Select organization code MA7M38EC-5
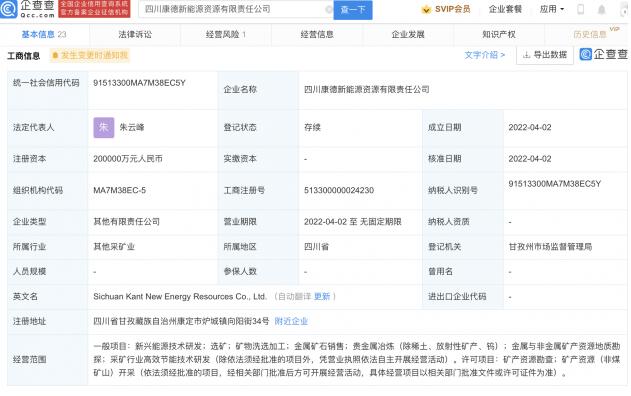This screenshot has height=396, width=631. [120, 190]
